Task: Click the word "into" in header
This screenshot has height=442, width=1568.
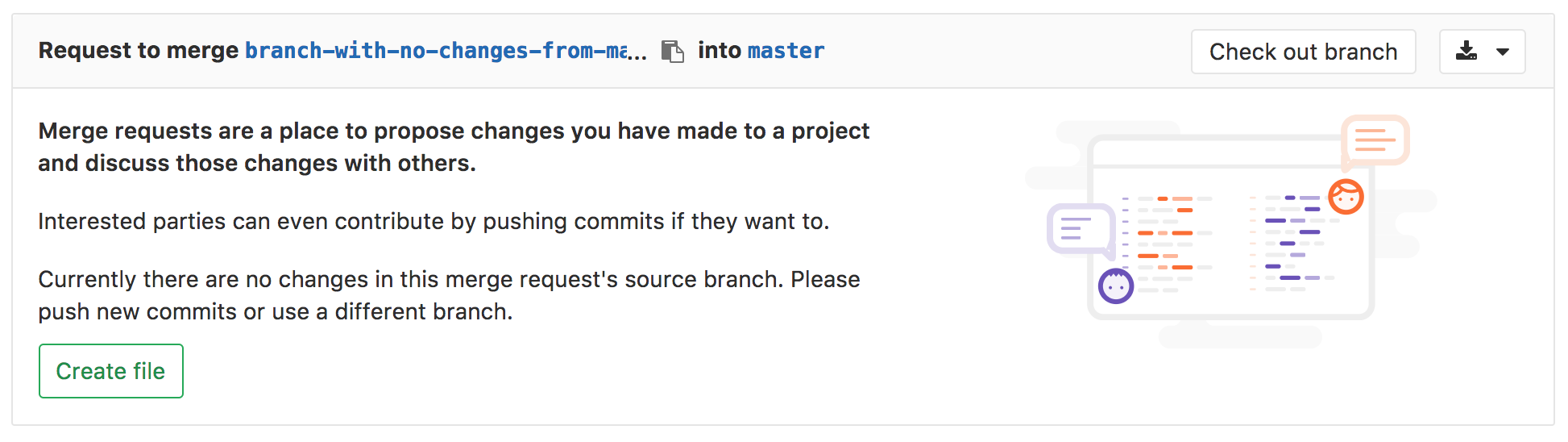Action: coord(719,51)
